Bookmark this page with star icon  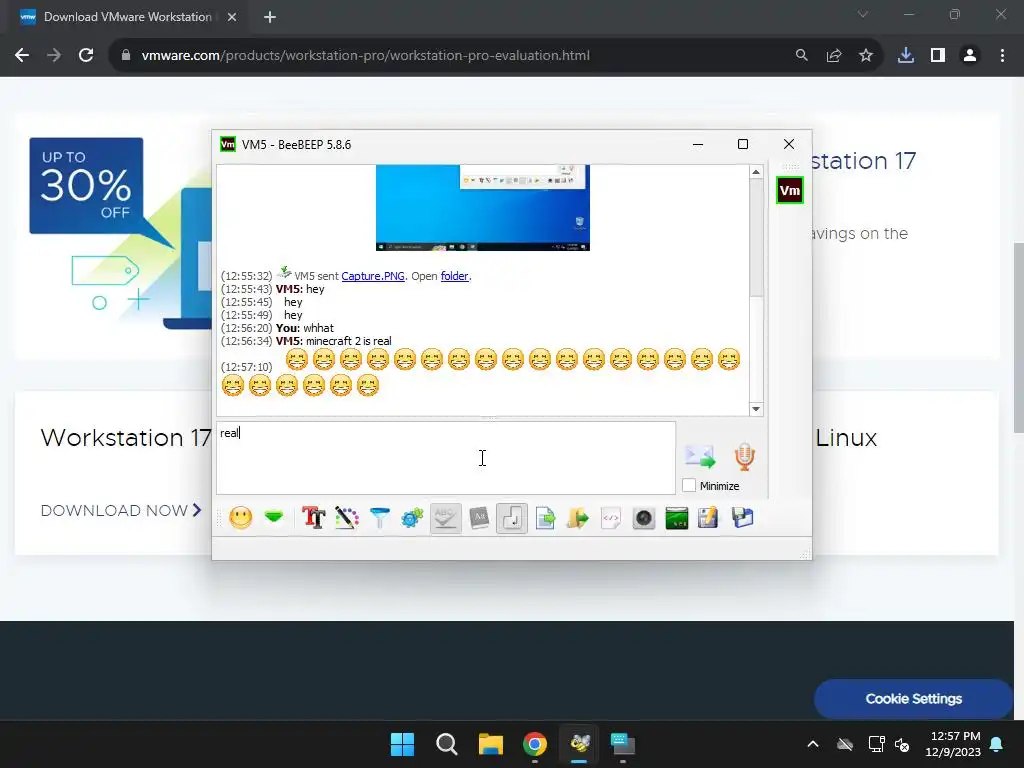(866, 56)
